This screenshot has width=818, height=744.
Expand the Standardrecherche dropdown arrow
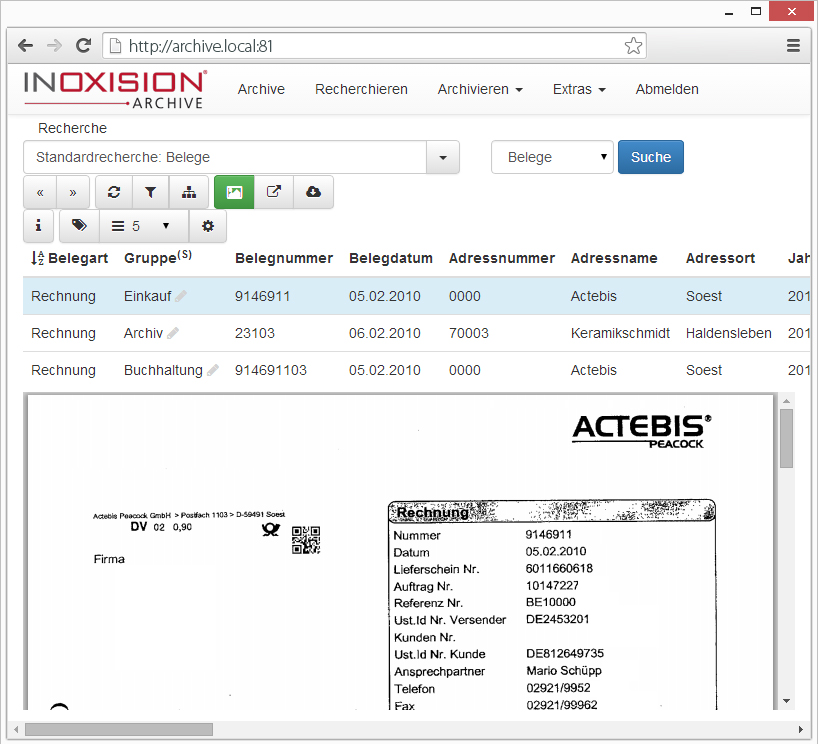(442, 157)
